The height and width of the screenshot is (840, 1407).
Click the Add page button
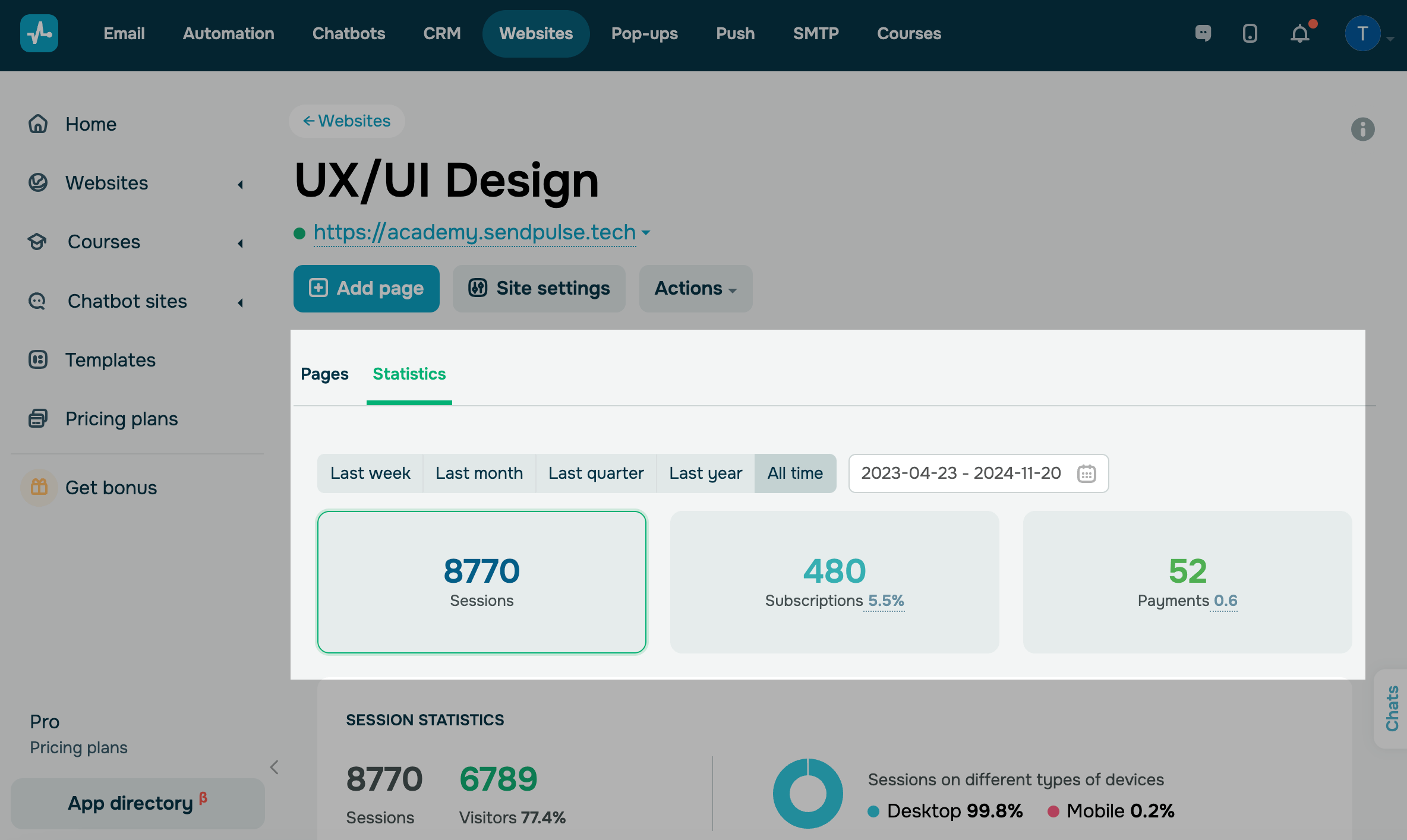pyautogui.click(x=367, y=288)
